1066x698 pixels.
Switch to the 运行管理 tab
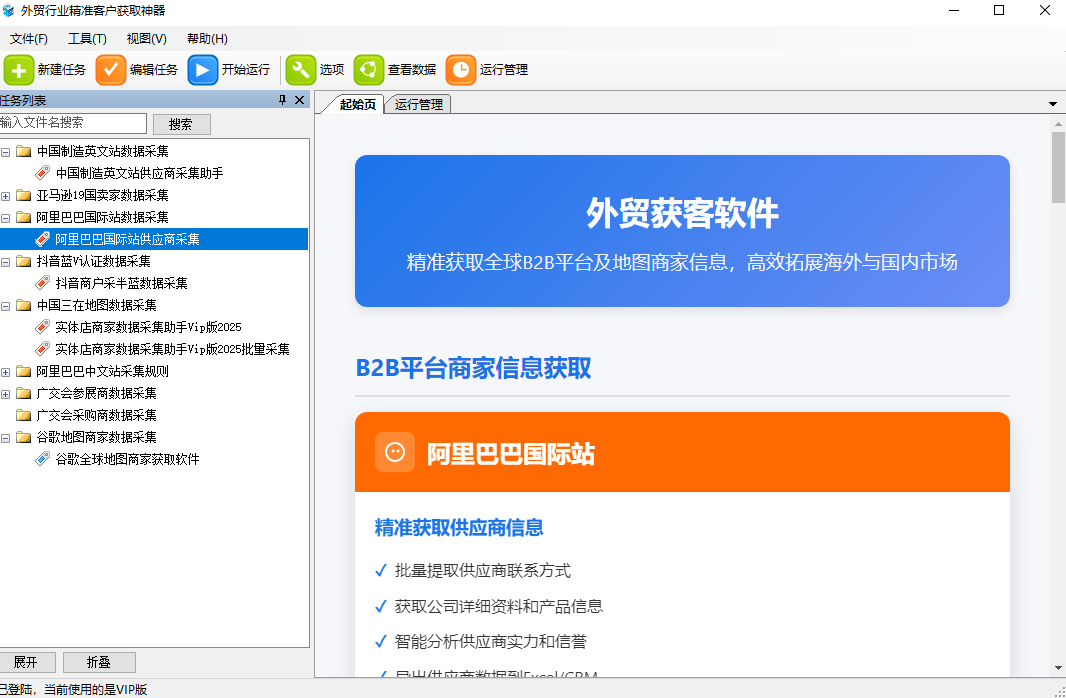click(417, 103)
